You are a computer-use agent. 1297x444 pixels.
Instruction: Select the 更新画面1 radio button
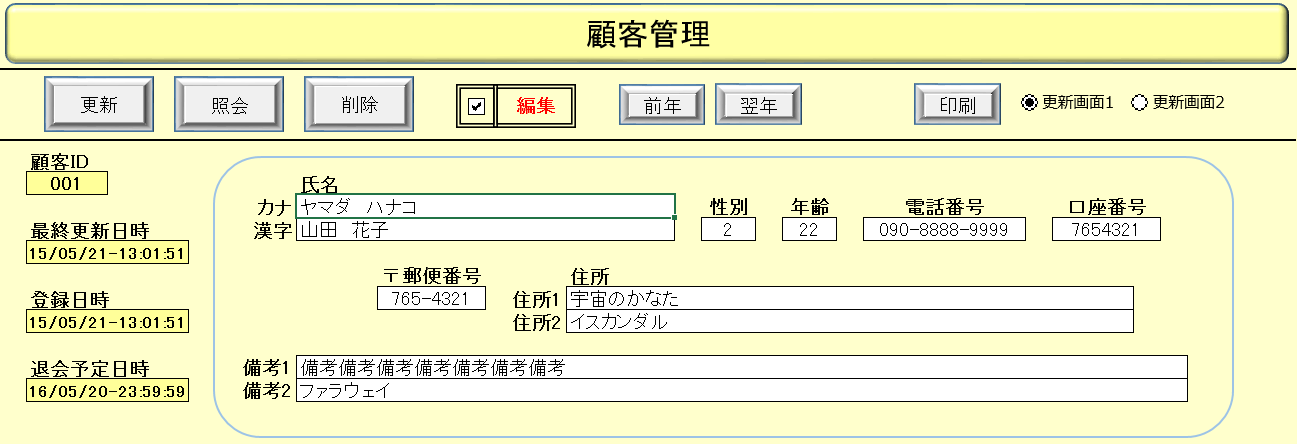click(x=1029, y=102)
